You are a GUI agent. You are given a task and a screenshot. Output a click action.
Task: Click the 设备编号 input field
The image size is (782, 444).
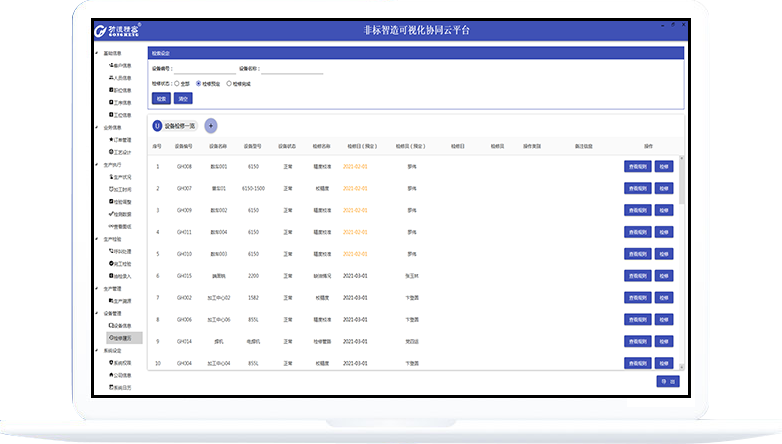point(203,69)
